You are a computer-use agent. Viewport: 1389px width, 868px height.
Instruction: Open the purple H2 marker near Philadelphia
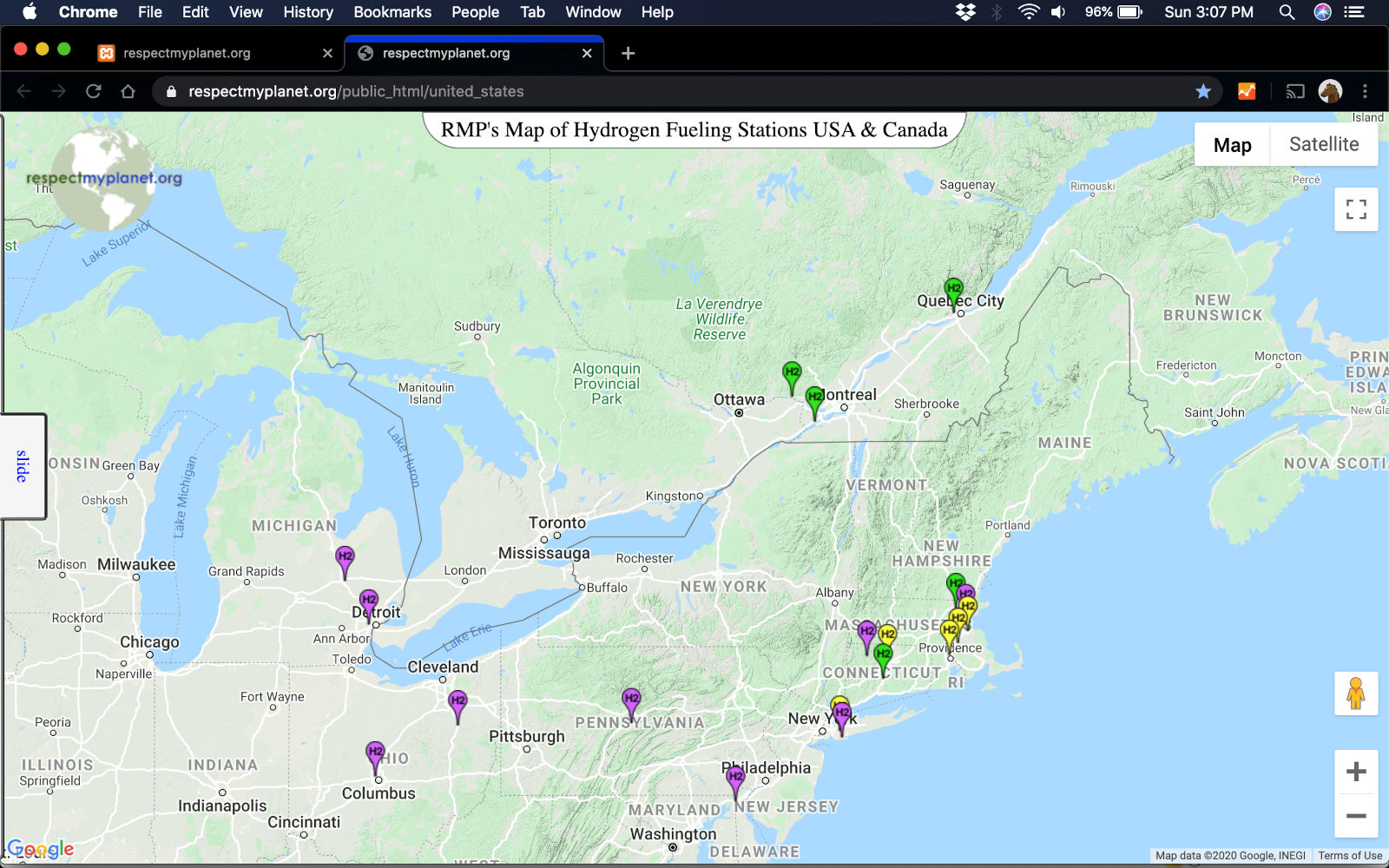click(x=735, y=778)
